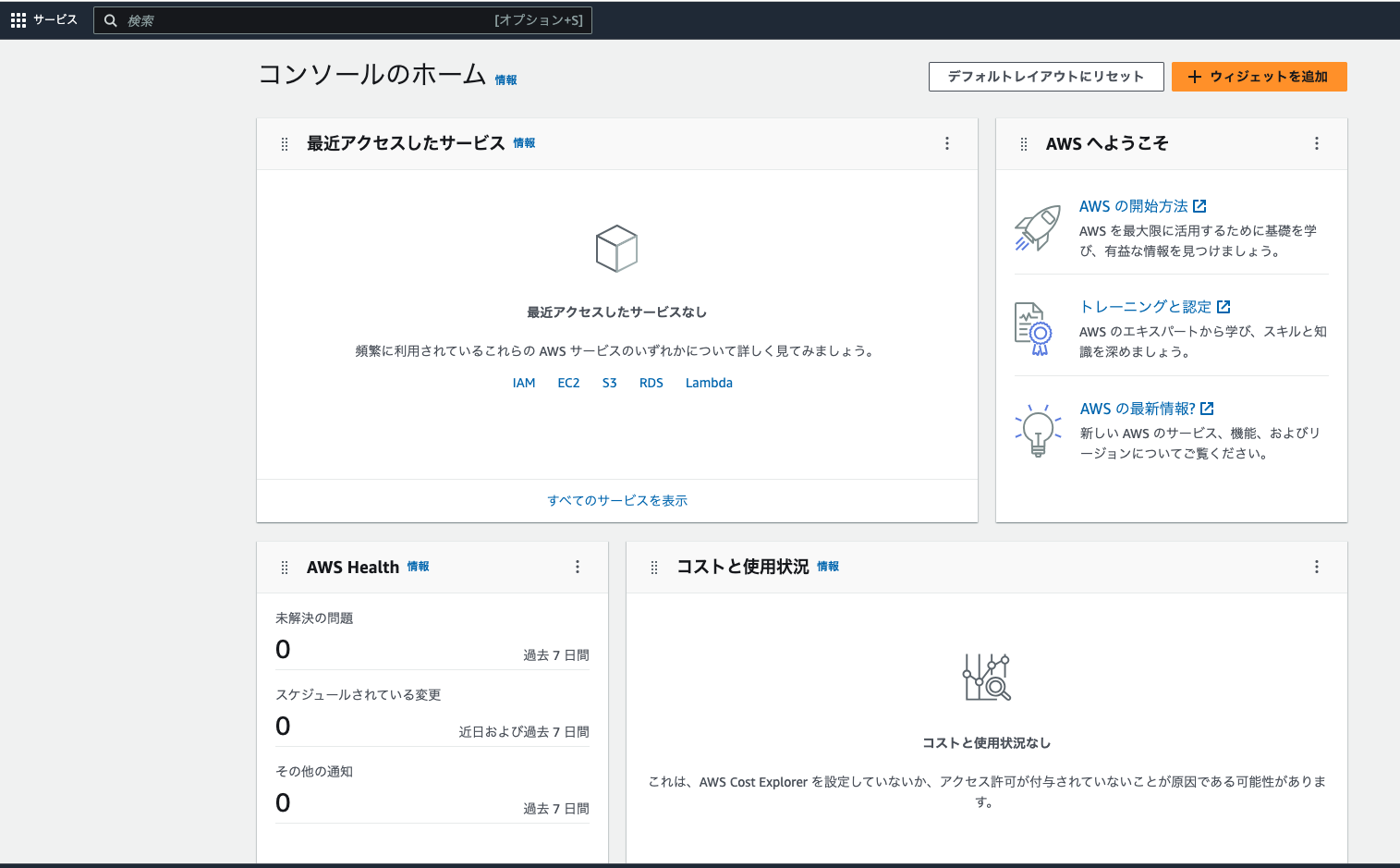Viewport: 1400px width, 868px height.
Task: Open AWS の開始方法 link
Action: tap(1133, 206)
